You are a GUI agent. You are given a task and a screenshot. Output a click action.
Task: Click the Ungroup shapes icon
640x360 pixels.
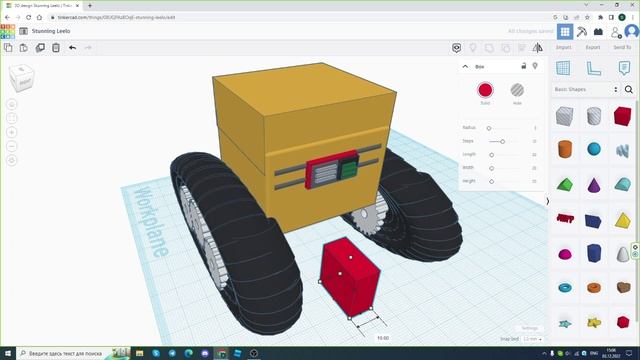tap(505, 48)
